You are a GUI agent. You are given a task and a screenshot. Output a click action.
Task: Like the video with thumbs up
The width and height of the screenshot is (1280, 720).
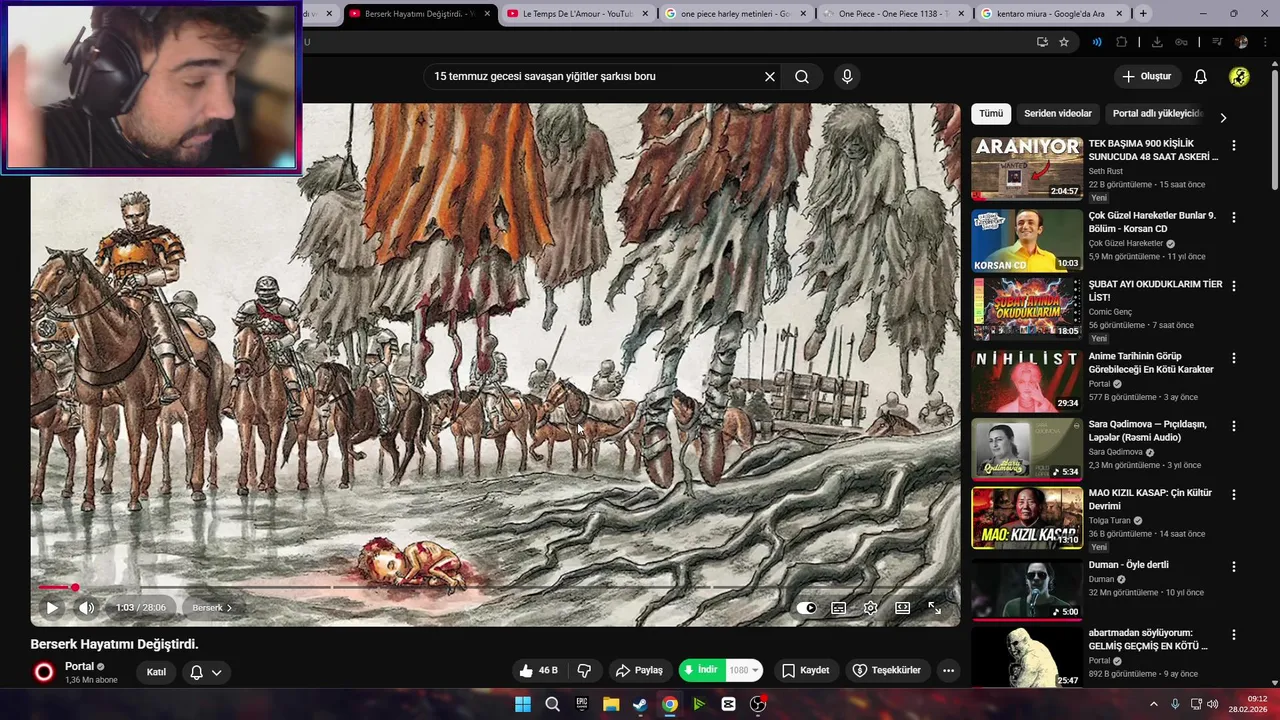[x=538, y=670]
